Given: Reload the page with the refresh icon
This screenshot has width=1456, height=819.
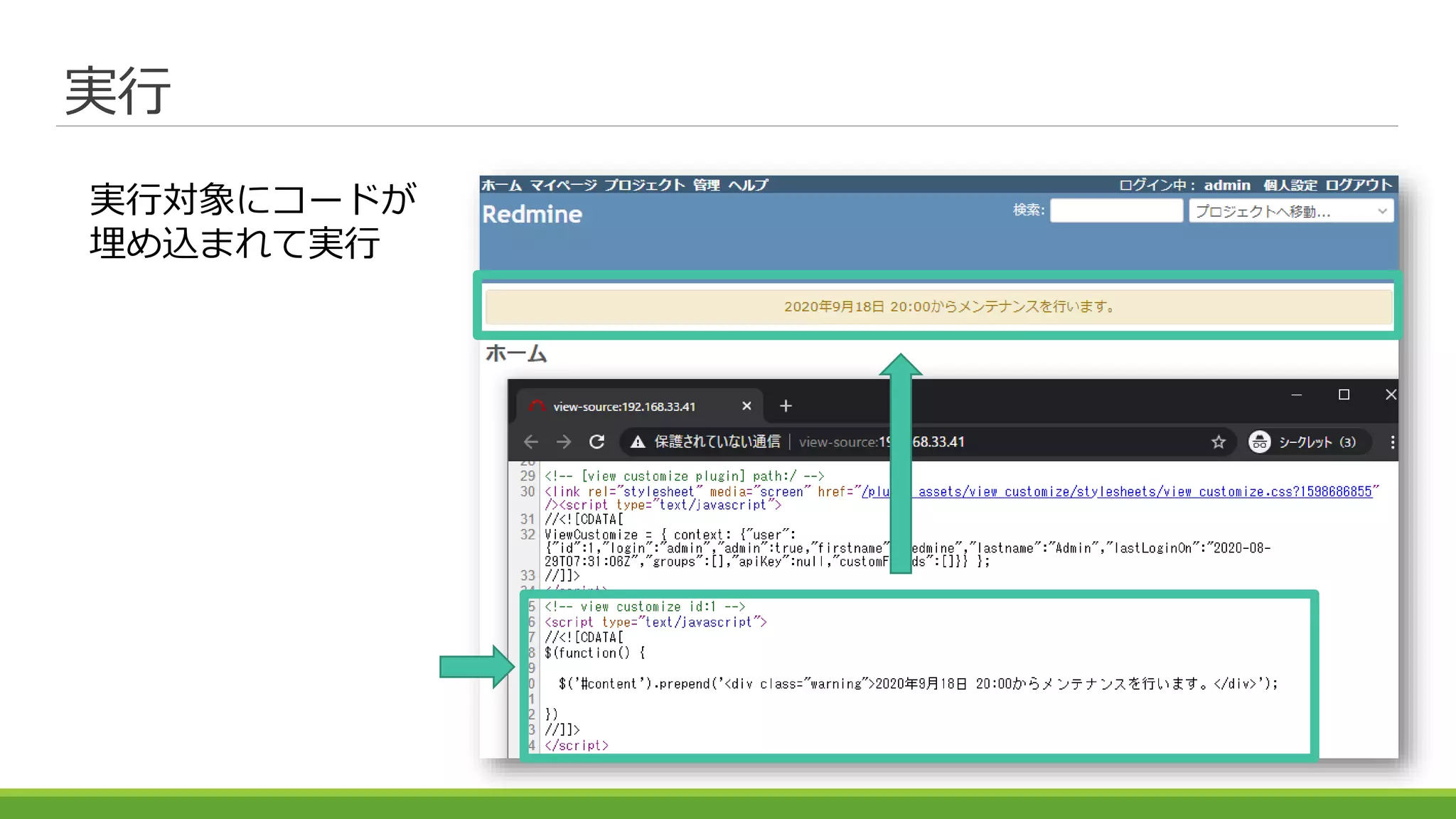Looking at the screenshot, I should 597,442.
